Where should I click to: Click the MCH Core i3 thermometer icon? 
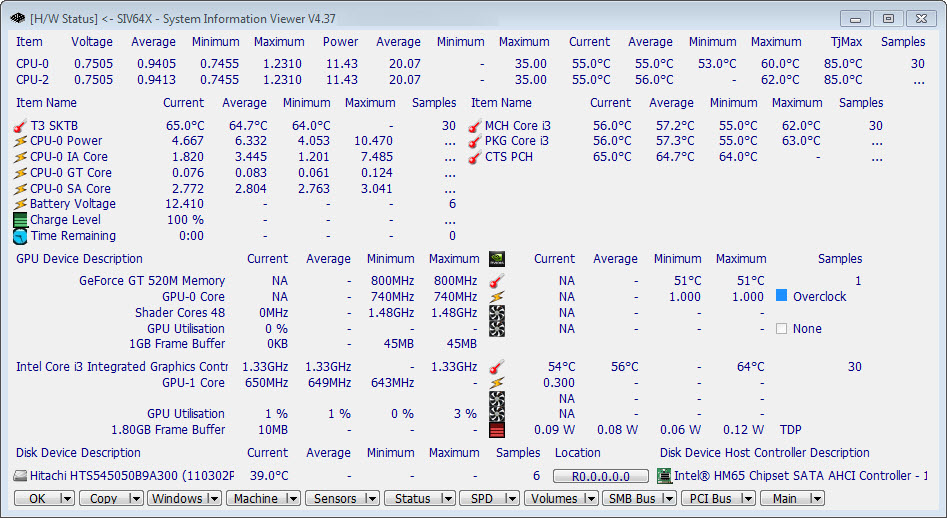point(475,126)
